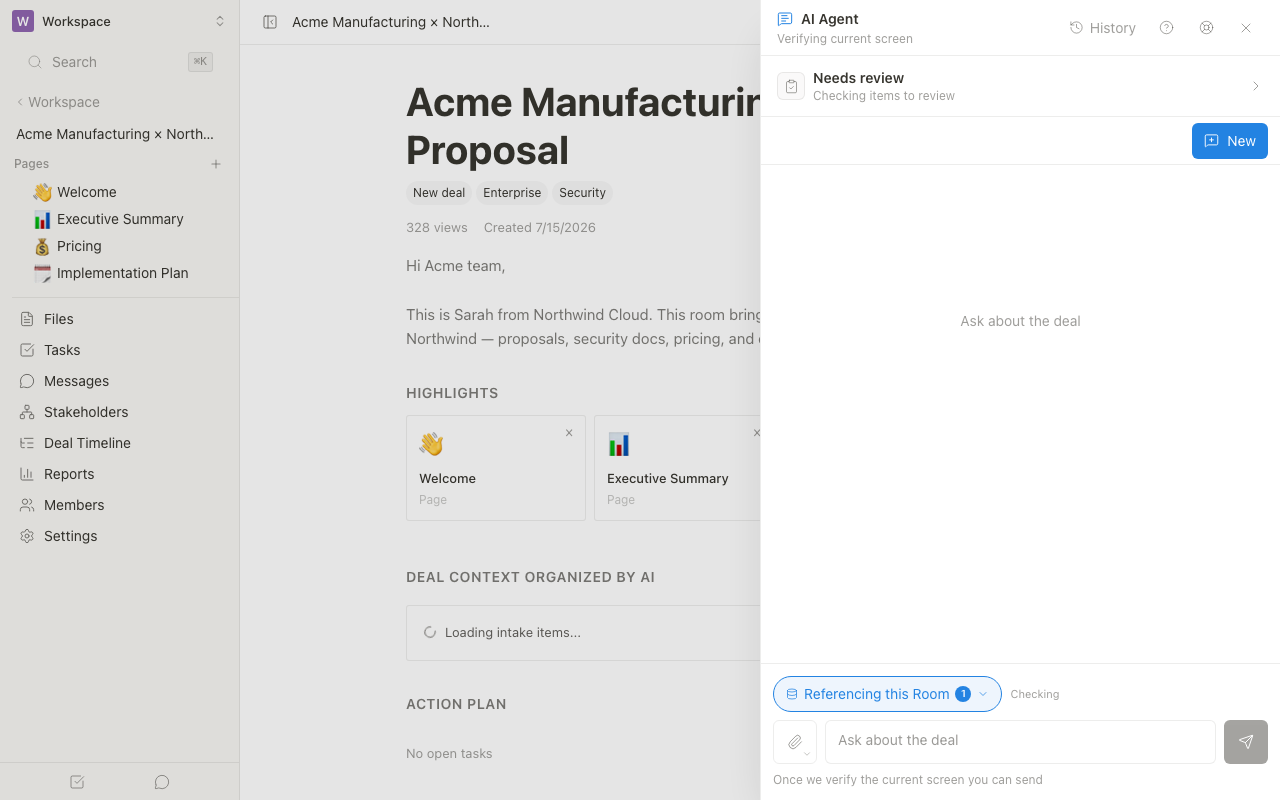
Task: Click the "No open tasks" text
Action: click(x=449, y=754)
